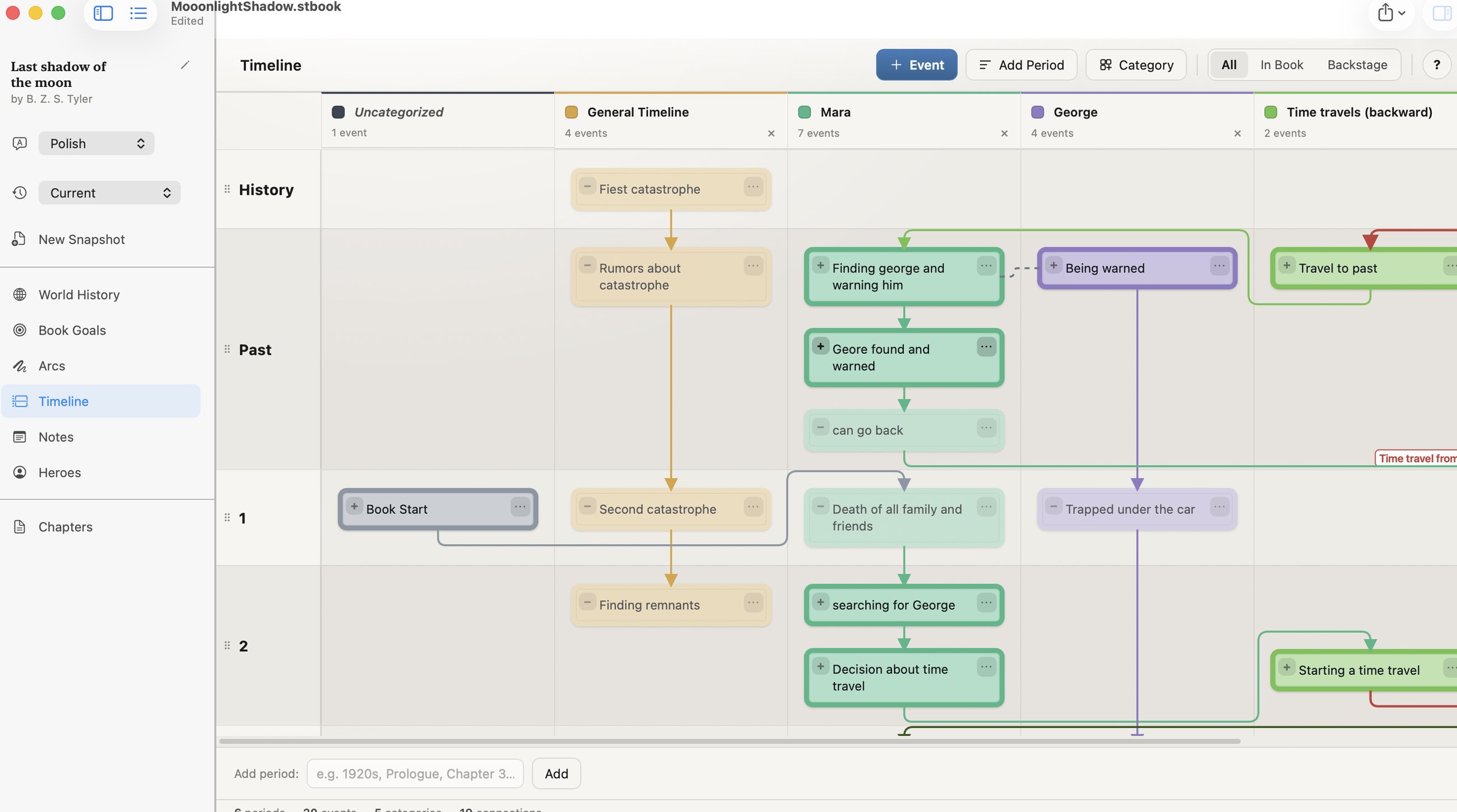Image resolution: width=1457 pixels, height=812 pixels.
Task: Edit book title with pencil icon
Action: [184, 65]
